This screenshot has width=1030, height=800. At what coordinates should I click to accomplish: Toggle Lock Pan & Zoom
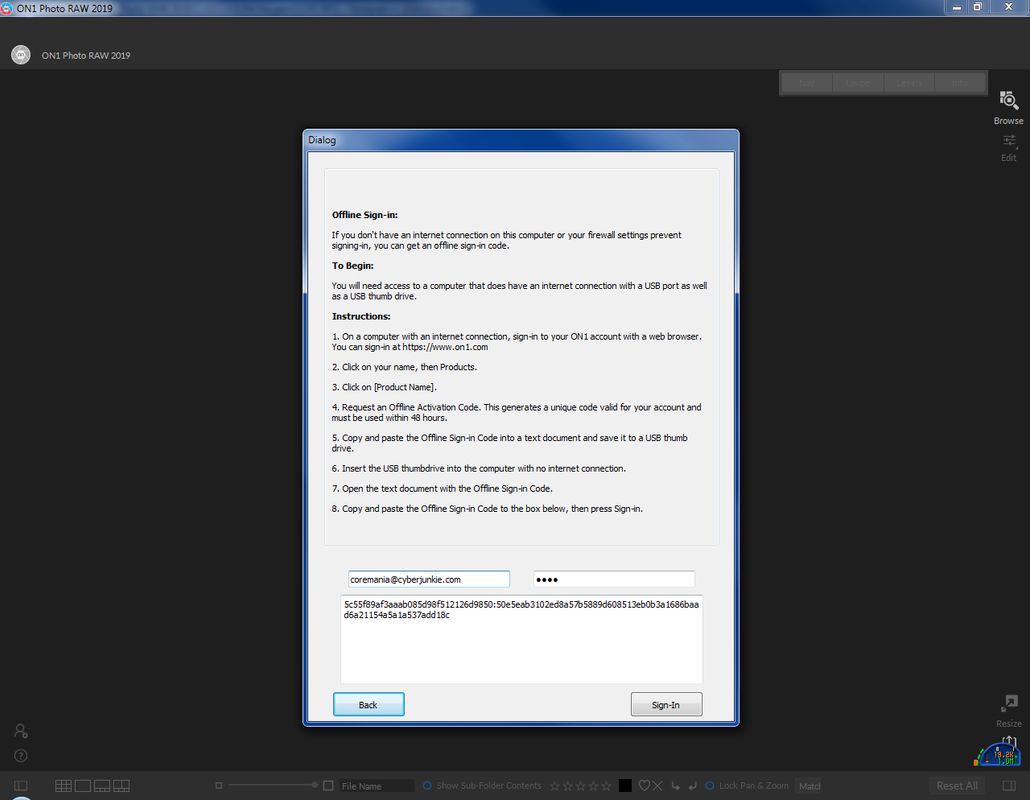pos(709,786)
